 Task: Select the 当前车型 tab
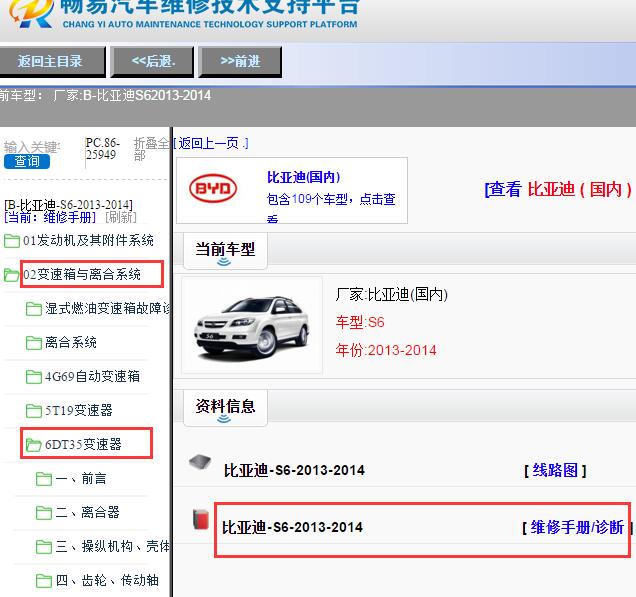(x=225, y=250)
